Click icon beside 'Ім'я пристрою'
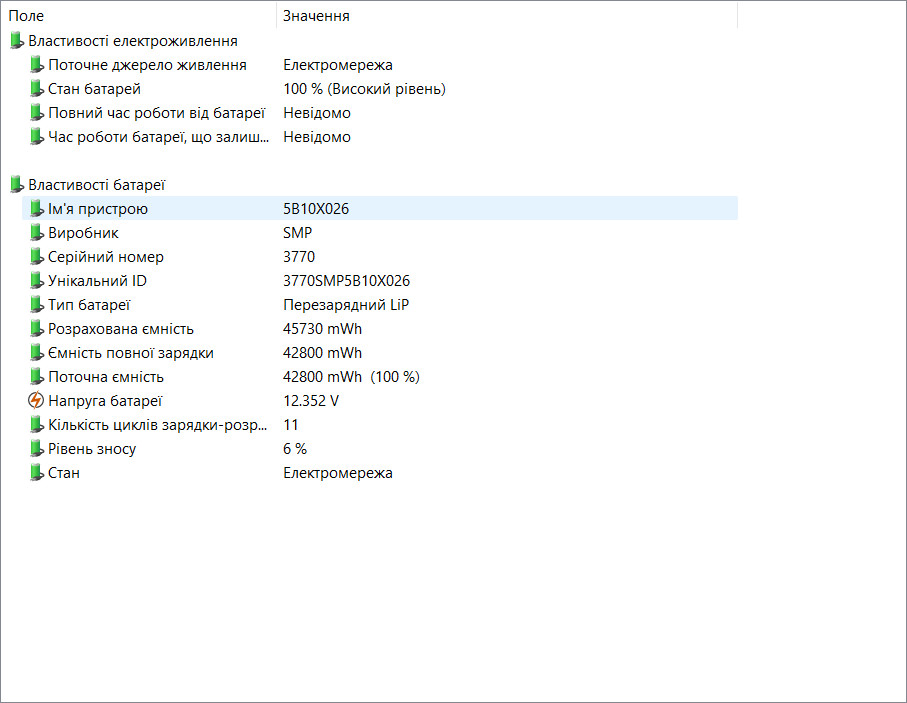 (x=36, y=209)
